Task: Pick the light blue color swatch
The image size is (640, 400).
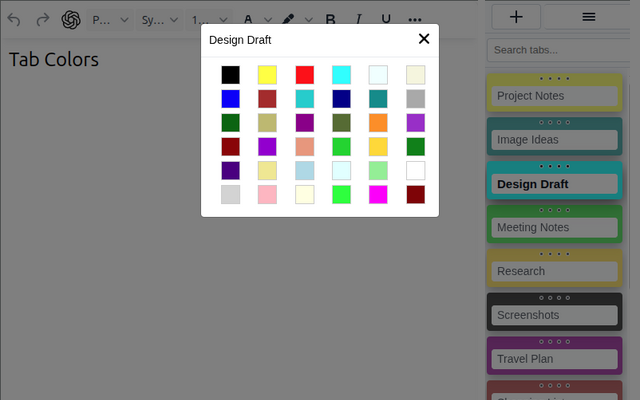Action: [305, 171]
